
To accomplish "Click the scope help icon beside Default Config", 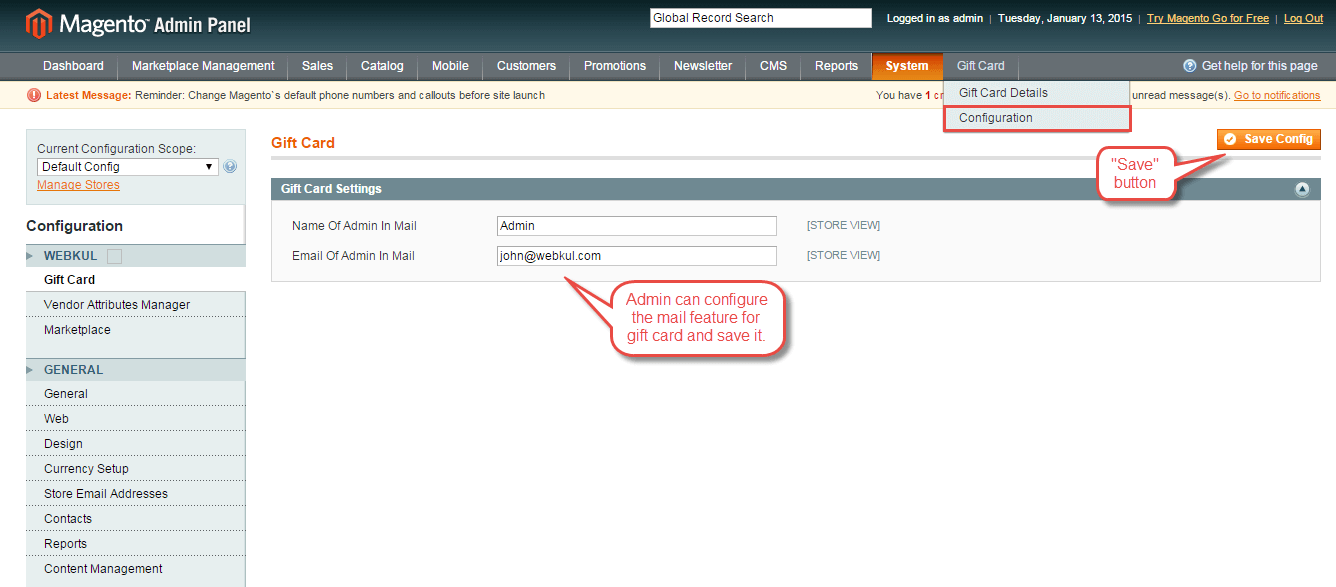I will click(x=230, y=167).
